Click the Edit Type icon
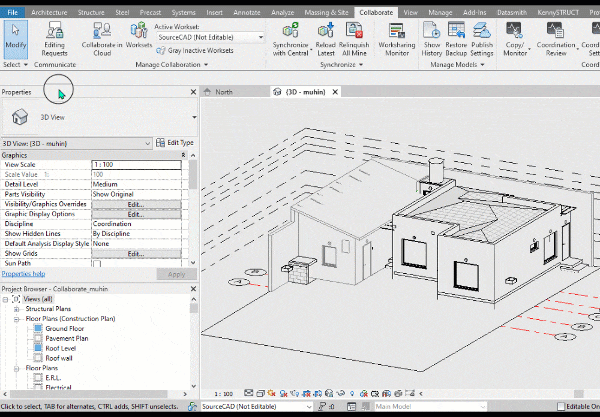 (x=160, y=143)
